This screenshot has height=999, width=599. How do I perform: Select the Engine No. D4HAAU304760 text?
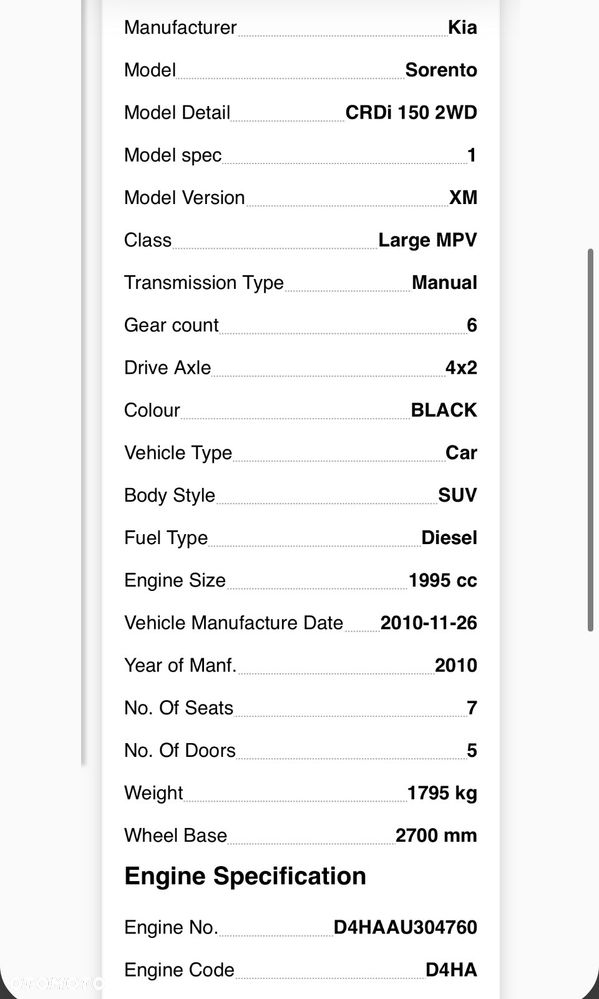tap(405, 927)
